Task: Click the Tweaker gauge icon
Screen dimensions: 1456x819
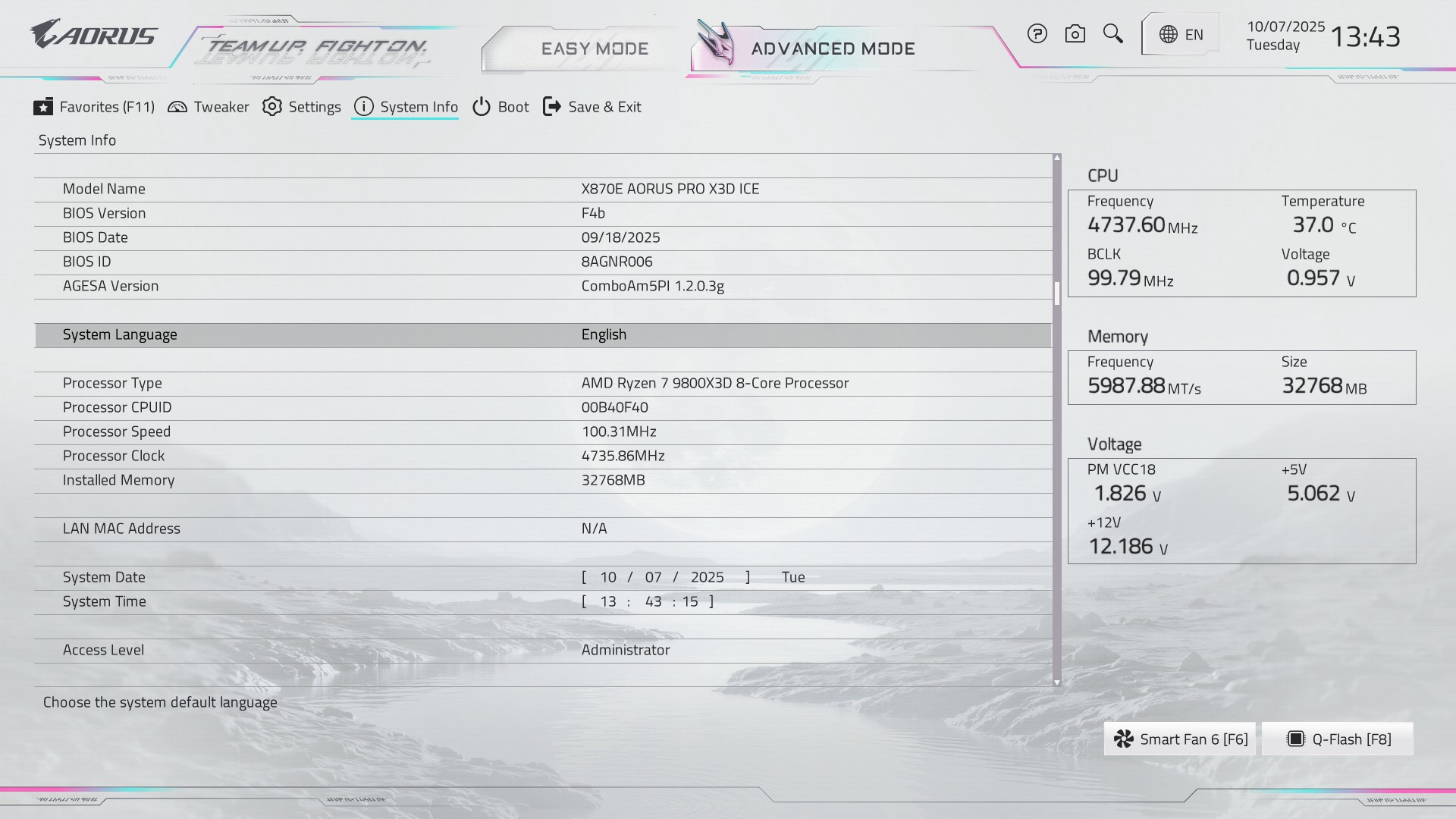Action: point(177,107)
